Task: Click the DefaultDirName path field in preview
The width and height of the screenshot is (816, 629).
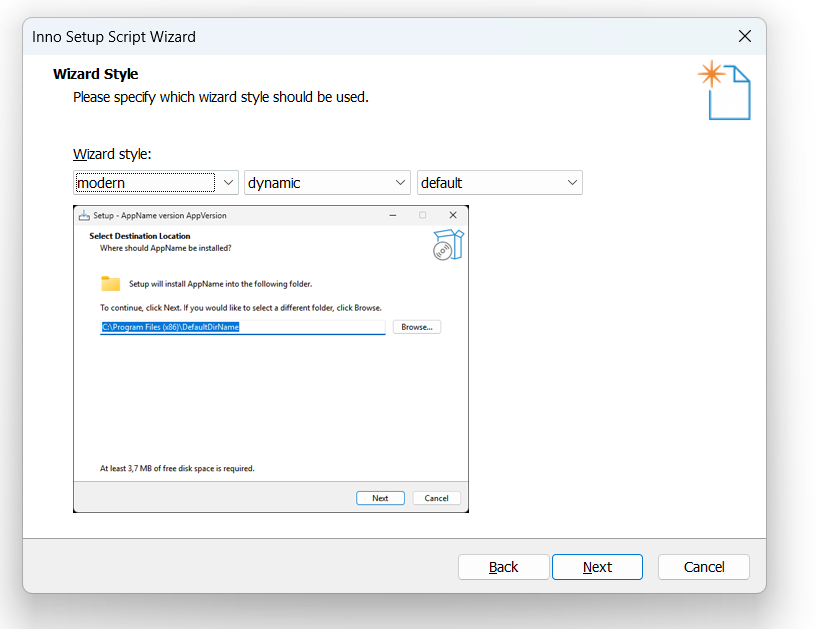Action: pos(243,327)
